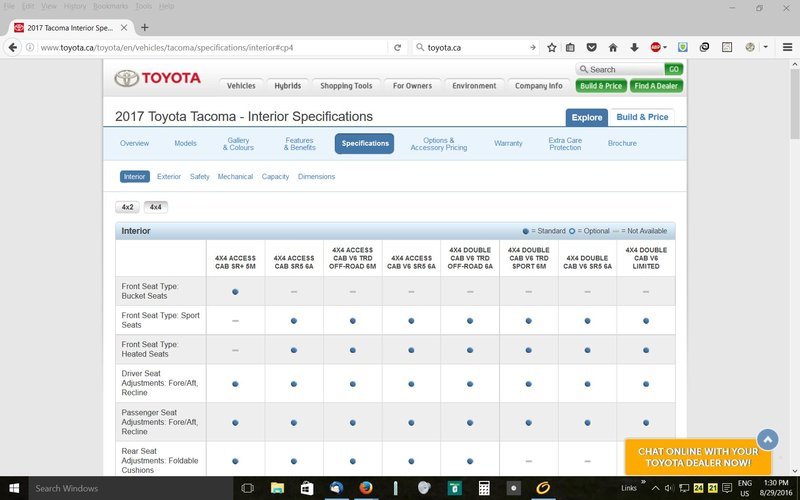Open the downloads arrow icon
The width and height of the screenshot is (800, 500).
(634, 47)
